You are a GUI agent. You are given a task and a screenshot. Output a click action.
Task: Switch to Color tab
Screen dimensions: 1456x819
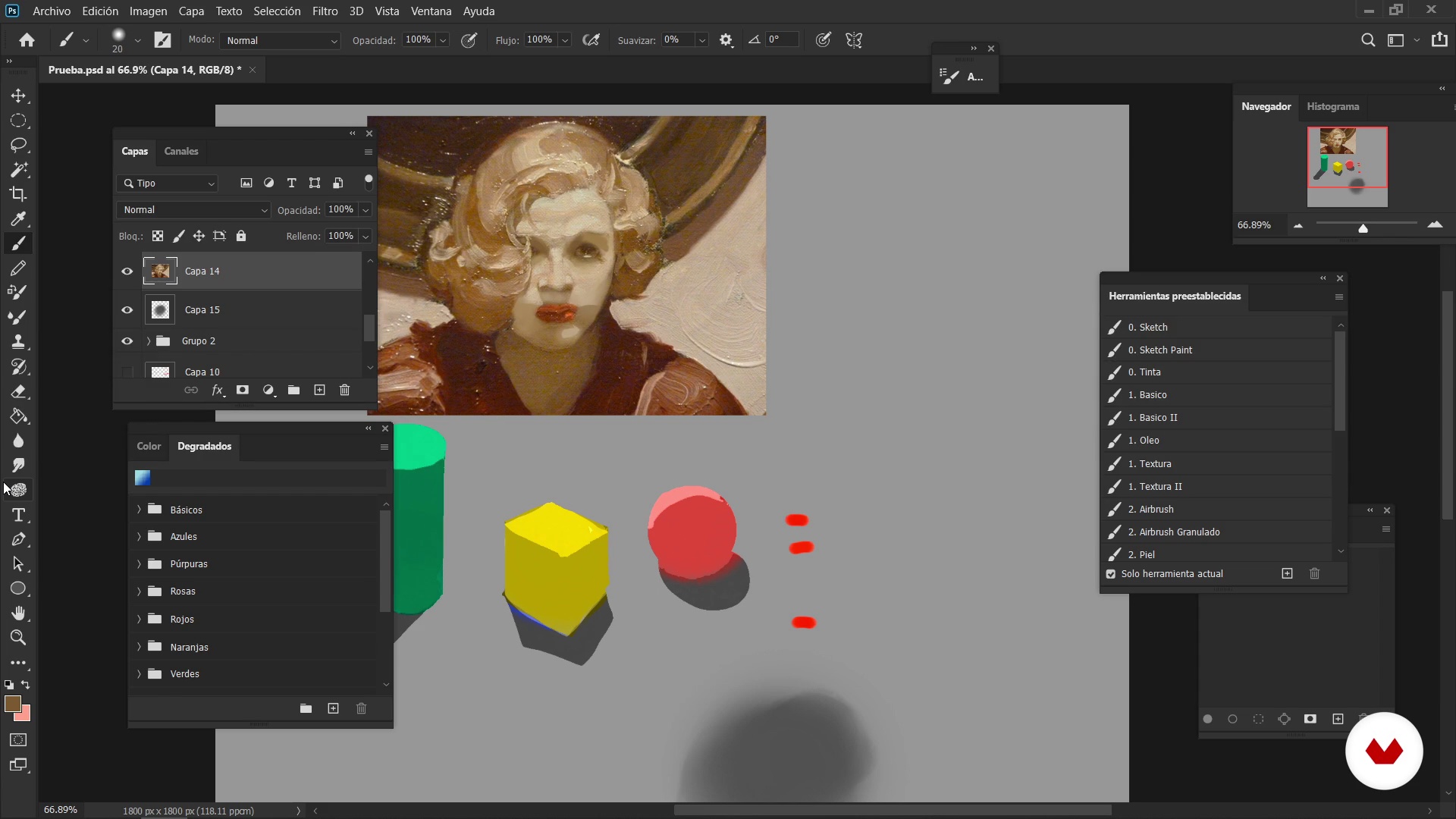[x=149, y=446]
